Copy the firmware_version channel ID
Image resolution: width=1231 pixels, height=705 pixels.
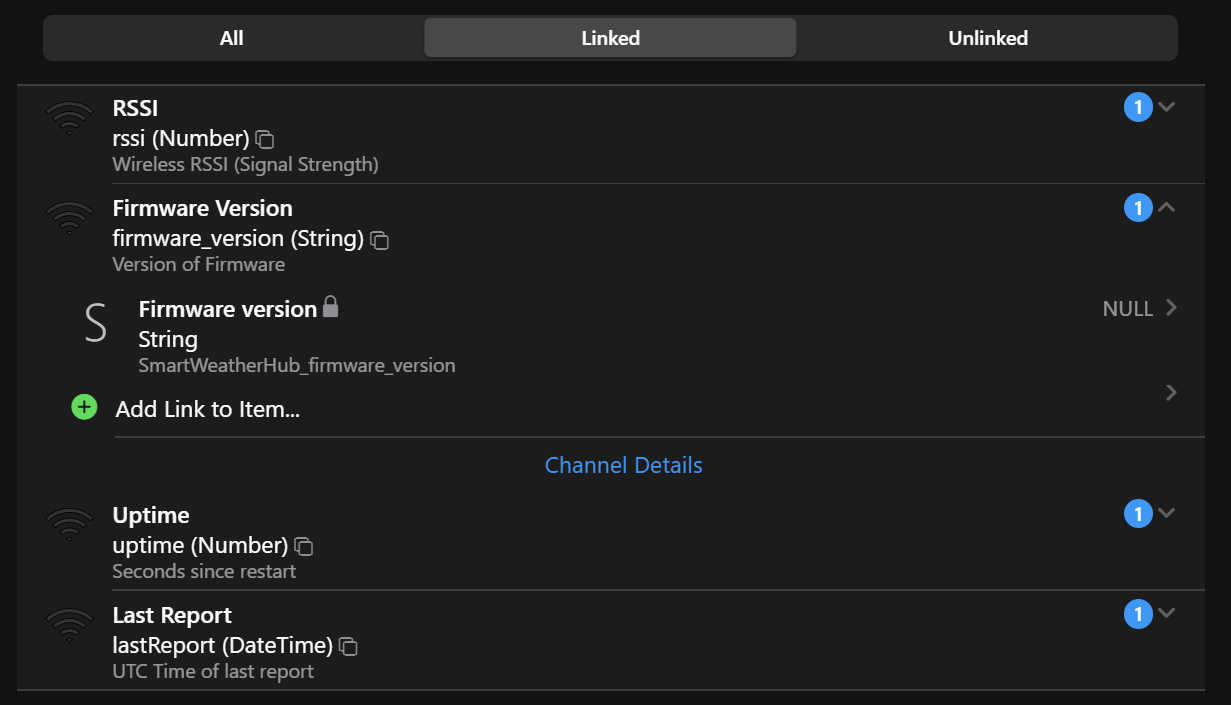pyautogui.click(x=380, y=240)
